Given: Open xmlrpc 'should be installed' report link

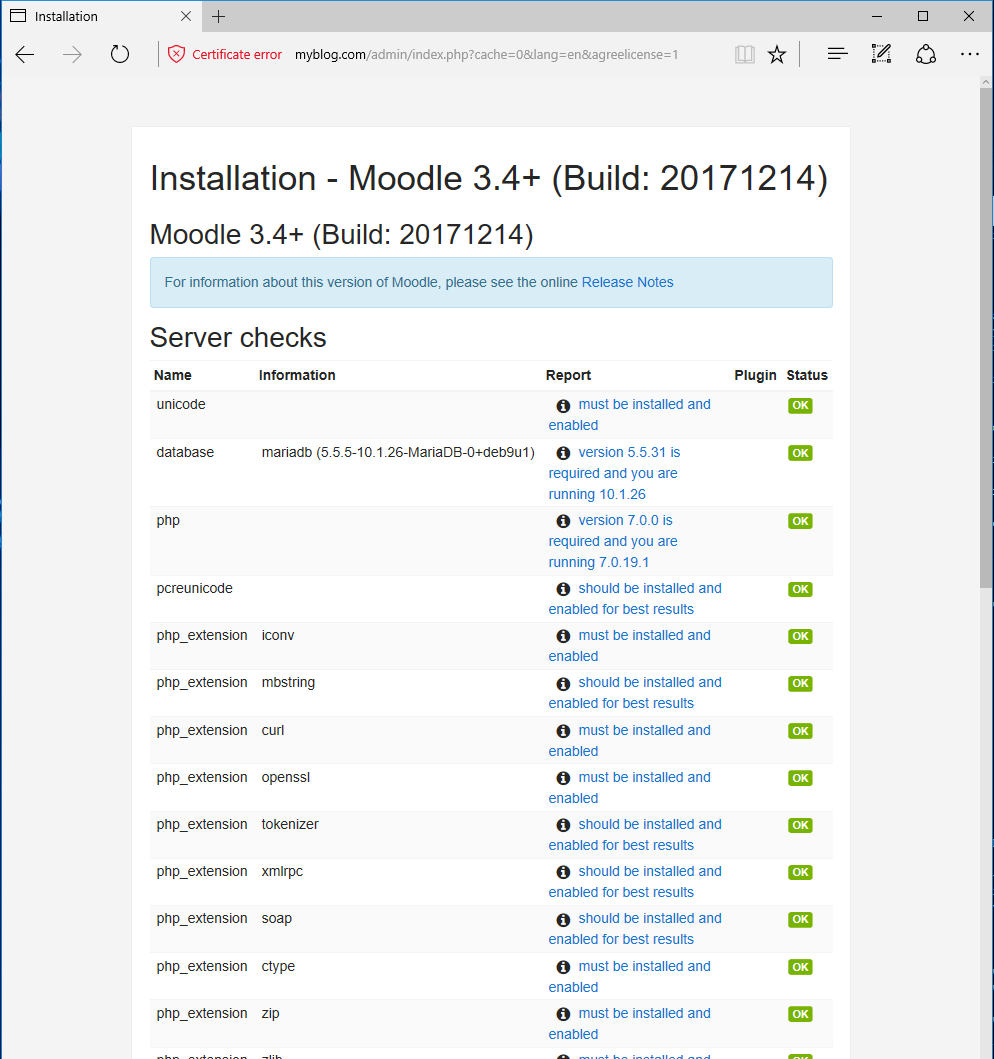Looking at the screenshot, I should (635, 882).
